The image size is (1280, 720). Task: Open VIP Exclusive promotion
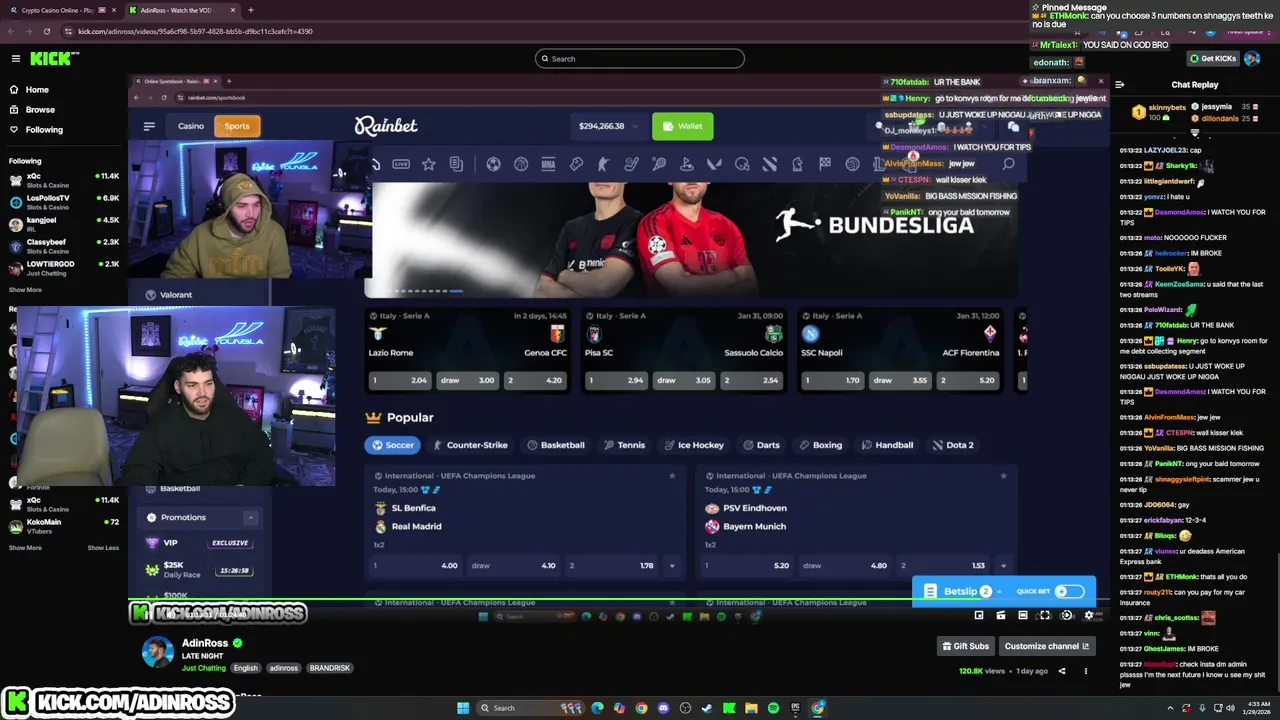198,543
